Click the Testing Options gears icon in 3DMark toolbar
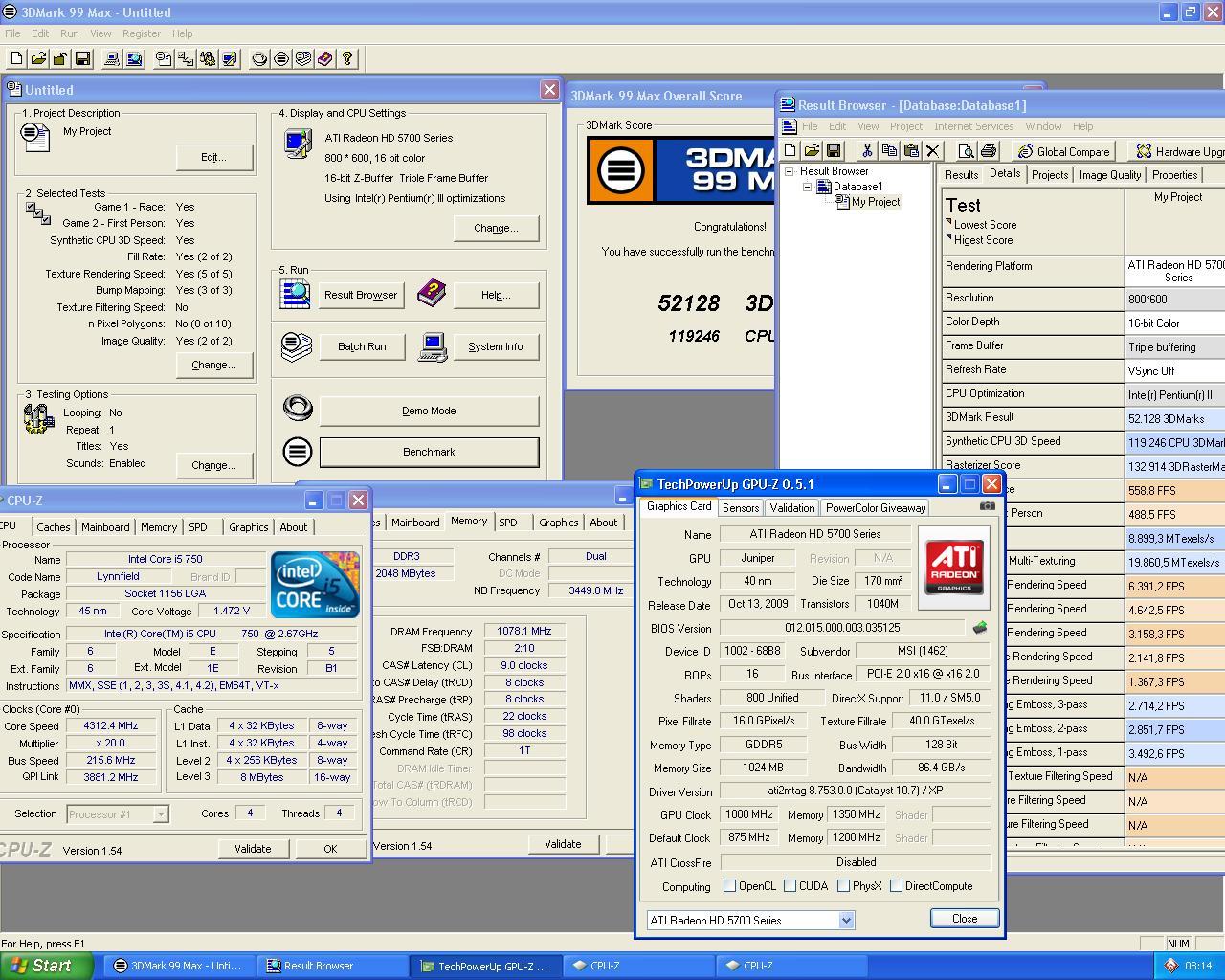 click(x=208, y=59)
